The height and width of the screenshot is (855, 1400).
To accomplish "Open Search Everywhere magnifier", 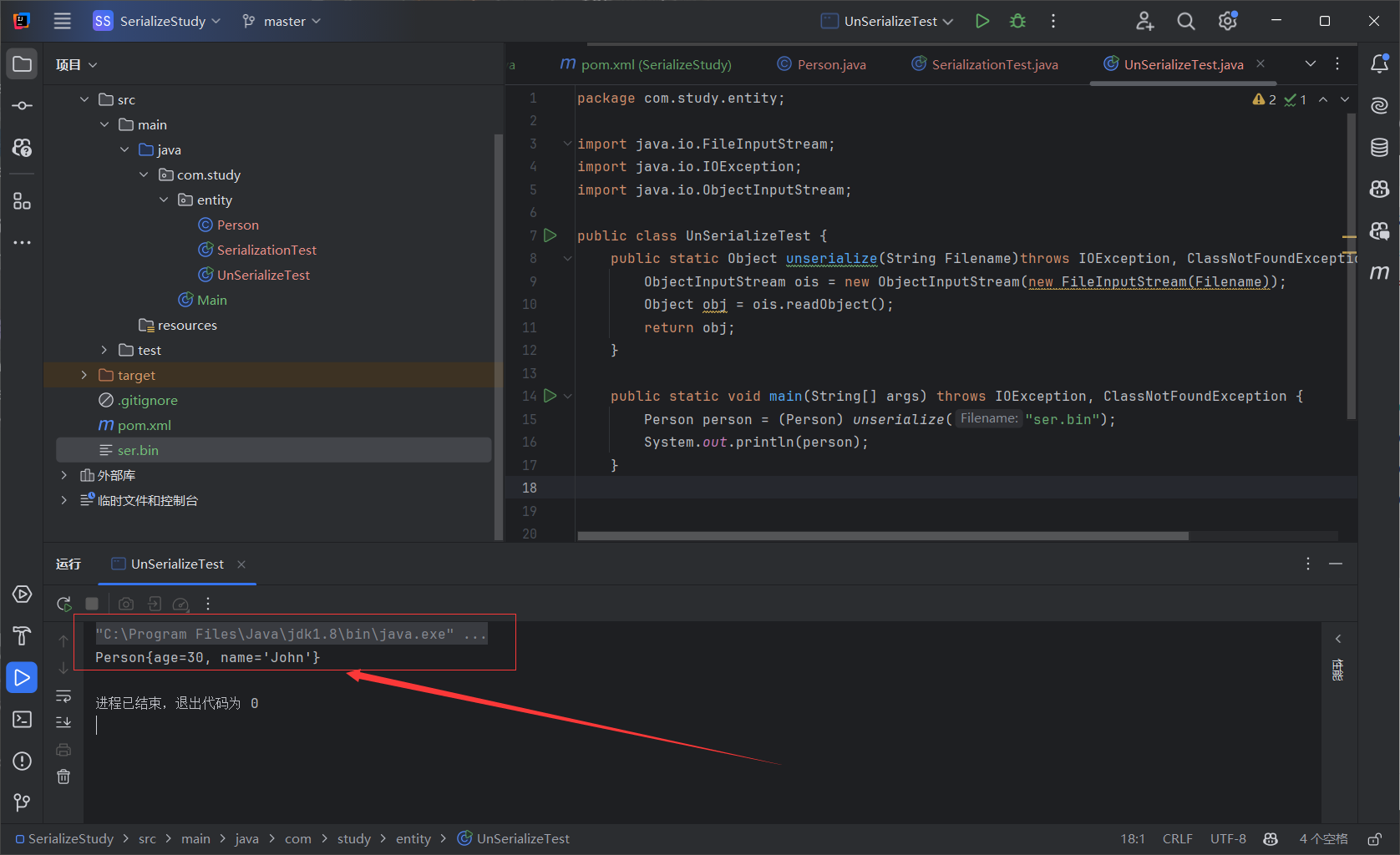I will click(x=1186, y=21).
